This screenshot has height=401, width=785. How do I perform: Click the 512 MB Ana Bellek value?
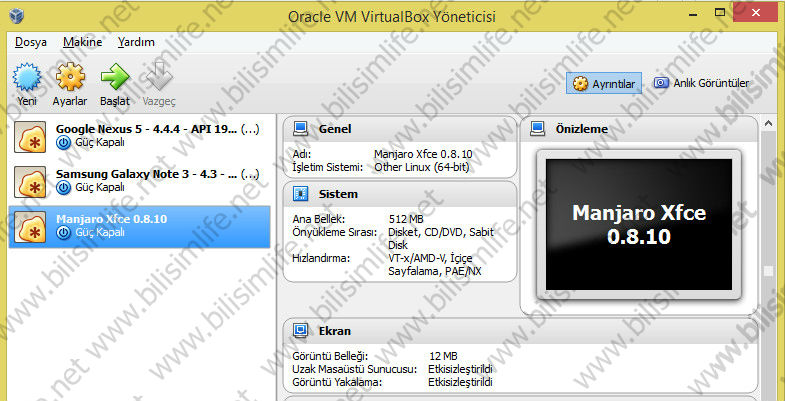pyautogui.click(x=406, y=219)
